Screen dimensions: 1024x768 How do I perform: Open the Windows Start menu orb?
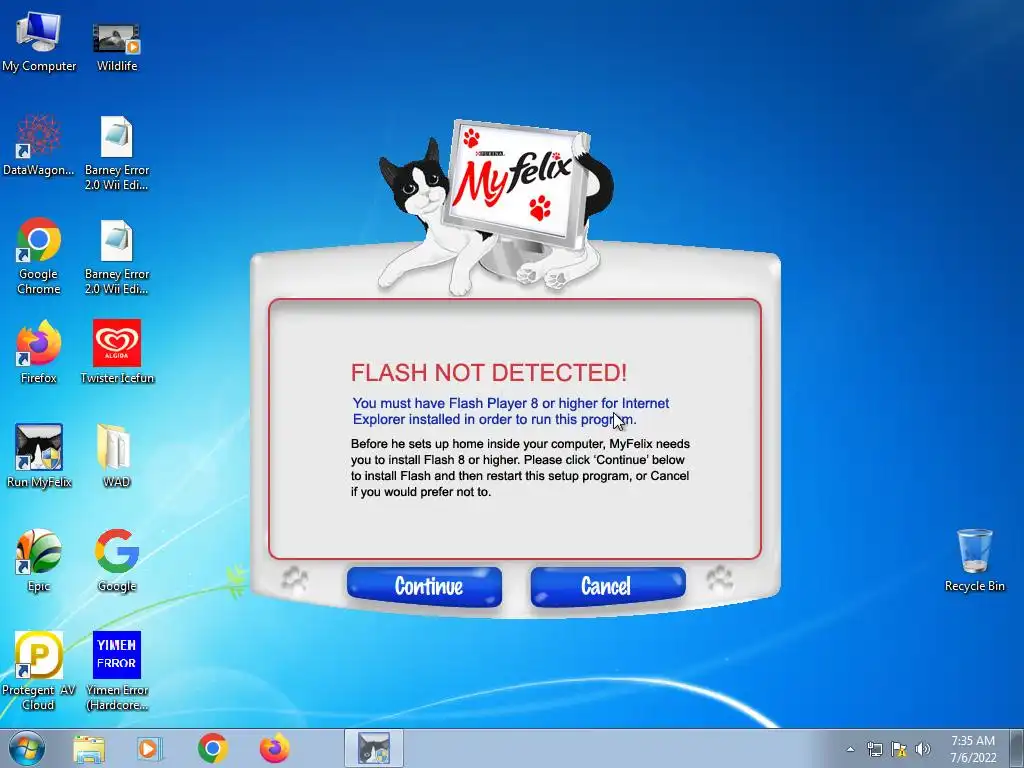[x=27, y=748]
